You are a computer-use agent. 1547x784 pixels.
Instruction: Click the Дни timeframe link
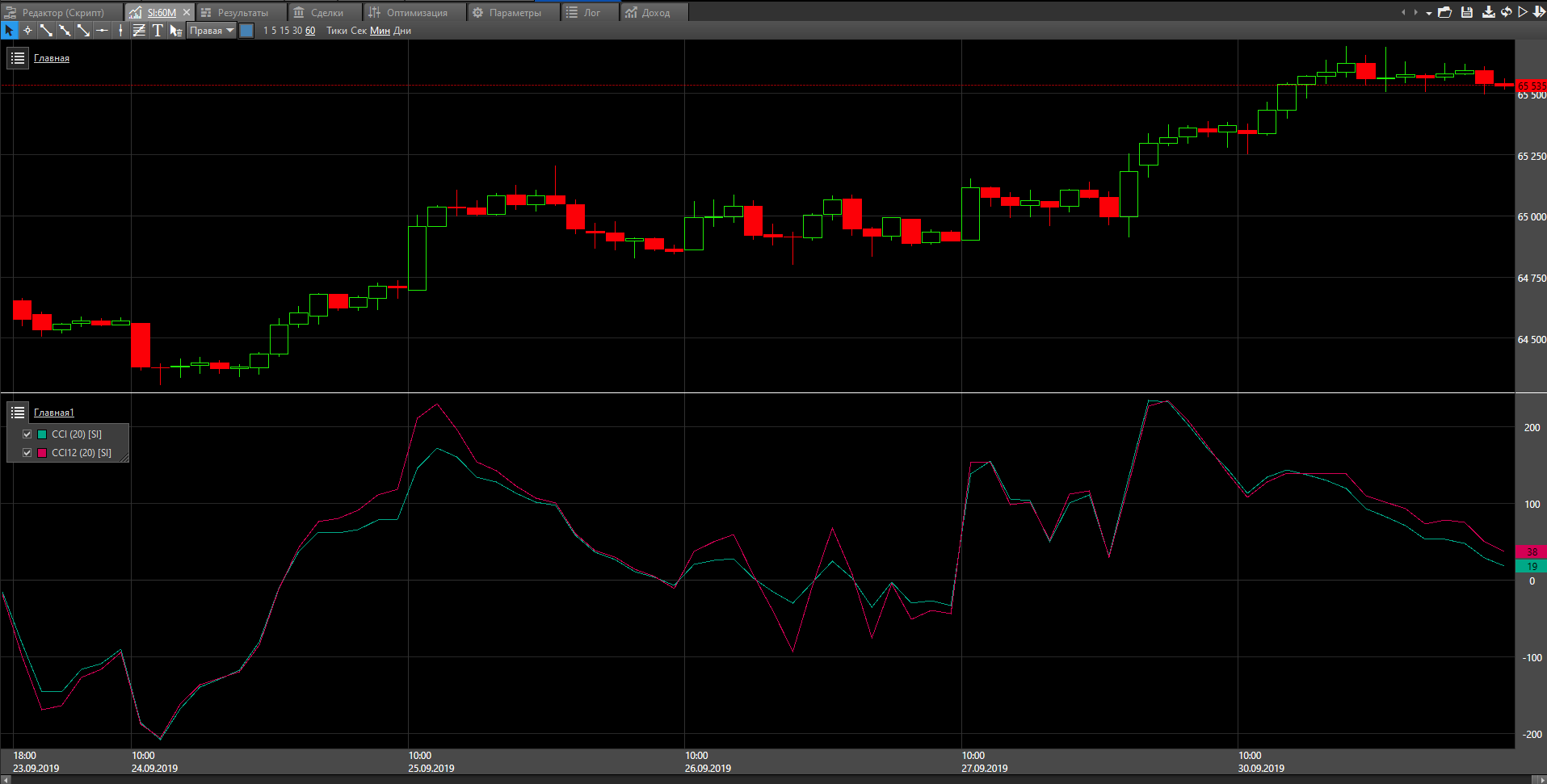coord(402,31)
